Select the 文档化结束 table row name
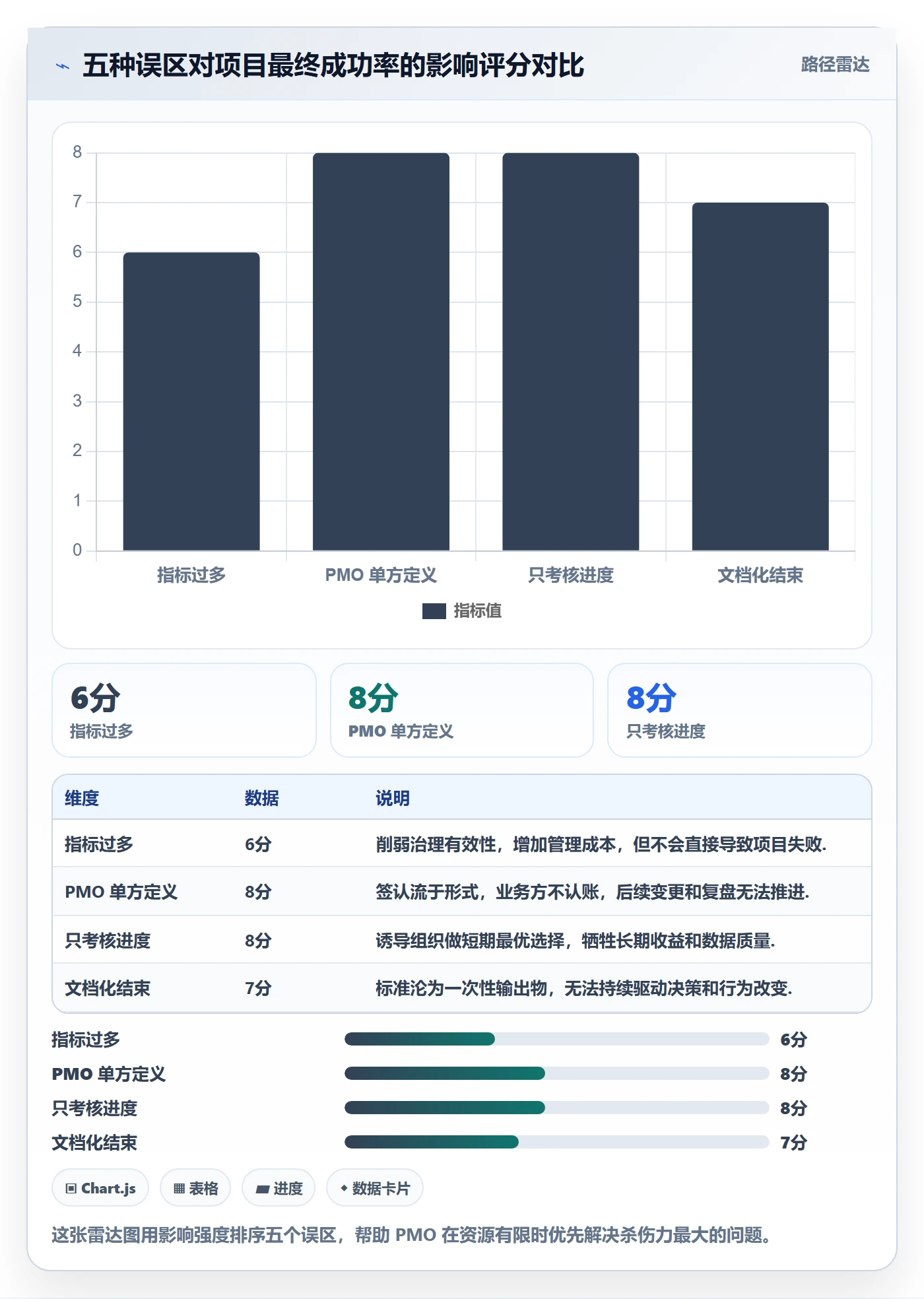 pyautogui.click(x=108, y=988)
